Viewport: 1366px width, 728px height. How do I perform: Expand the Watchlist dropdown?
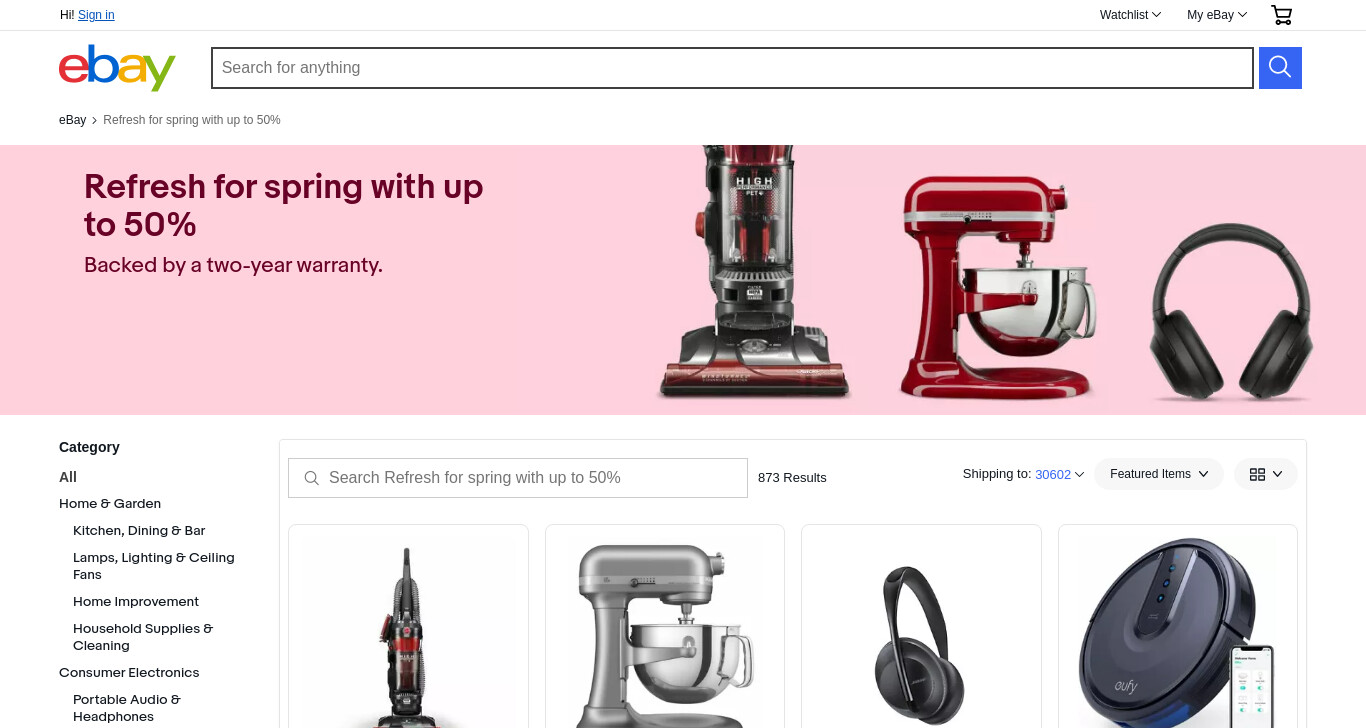pyautogui.click(x=1130, y=15)
